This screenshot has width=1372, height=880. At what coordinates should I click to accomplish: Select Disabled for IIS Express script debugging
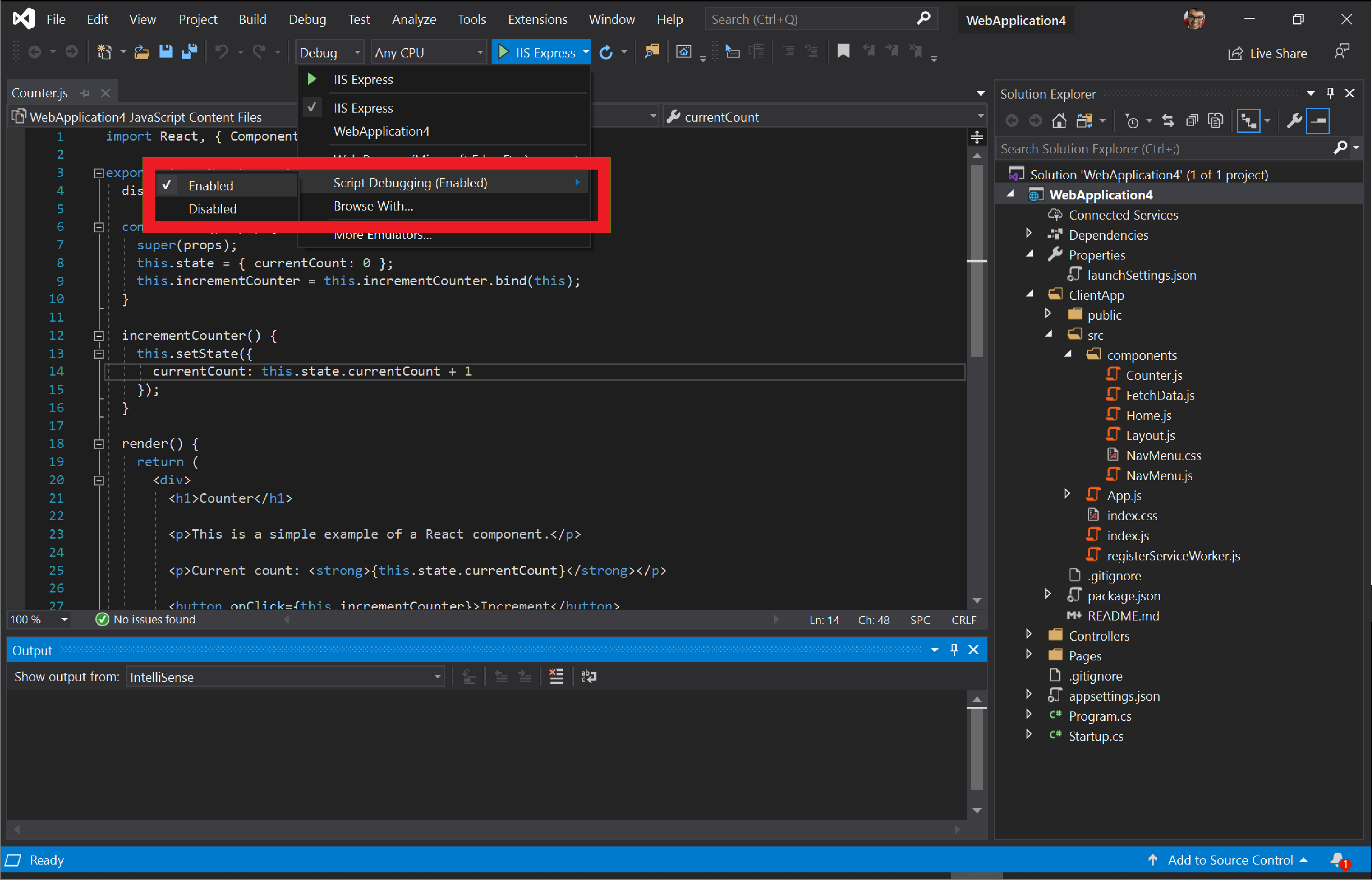coord(213,208)
